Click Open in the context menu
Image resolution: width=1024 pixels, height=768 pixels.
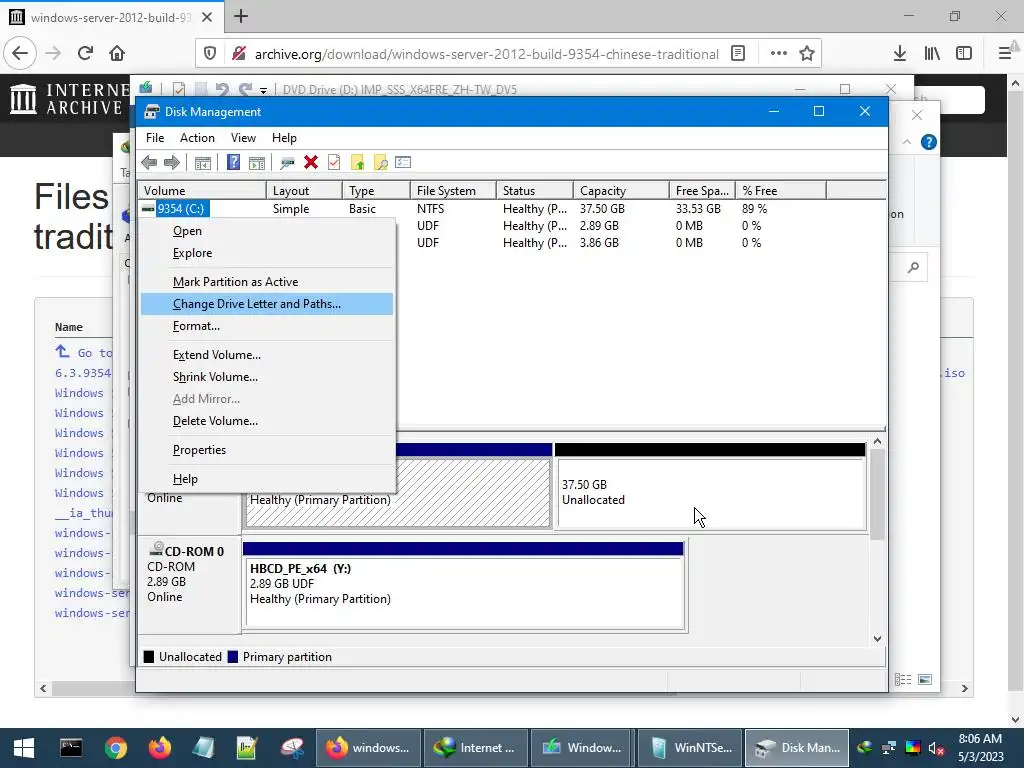267,231
